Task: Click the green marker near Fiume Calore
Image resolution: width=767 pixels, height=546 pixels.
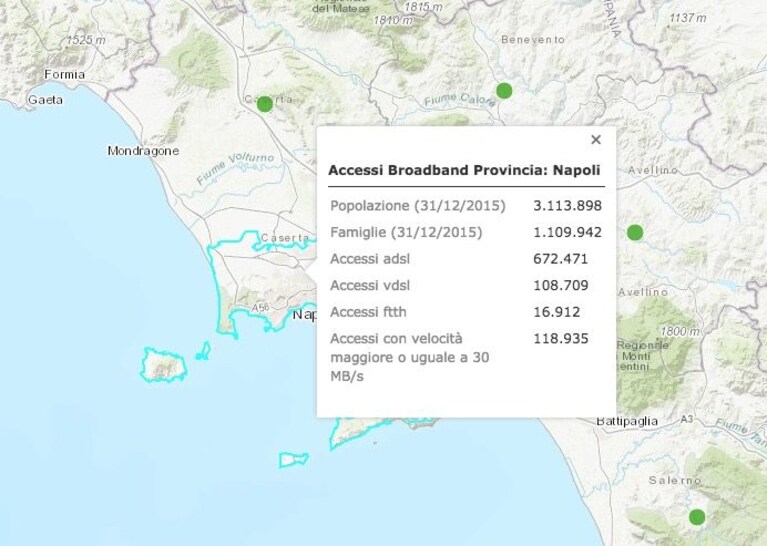Action: point(504,91)
